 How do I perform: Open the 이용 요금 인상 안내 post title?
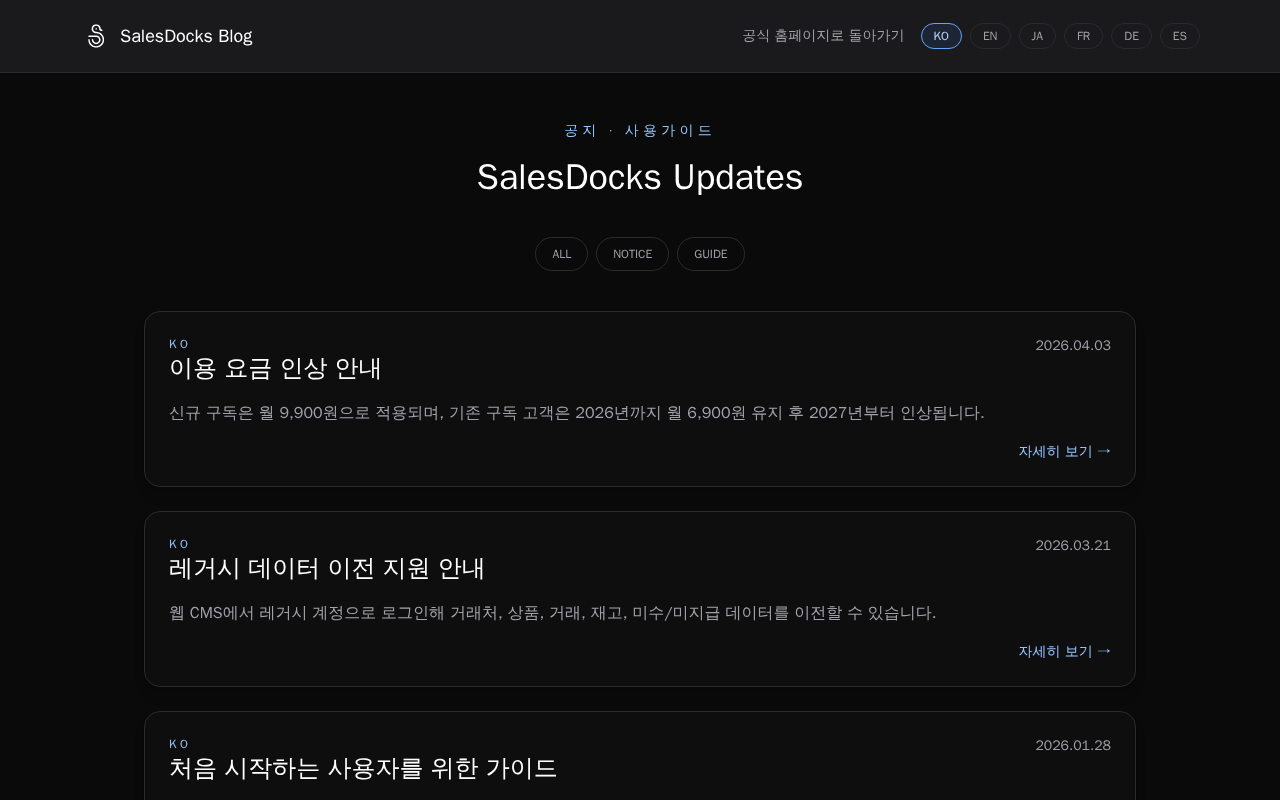275,368
